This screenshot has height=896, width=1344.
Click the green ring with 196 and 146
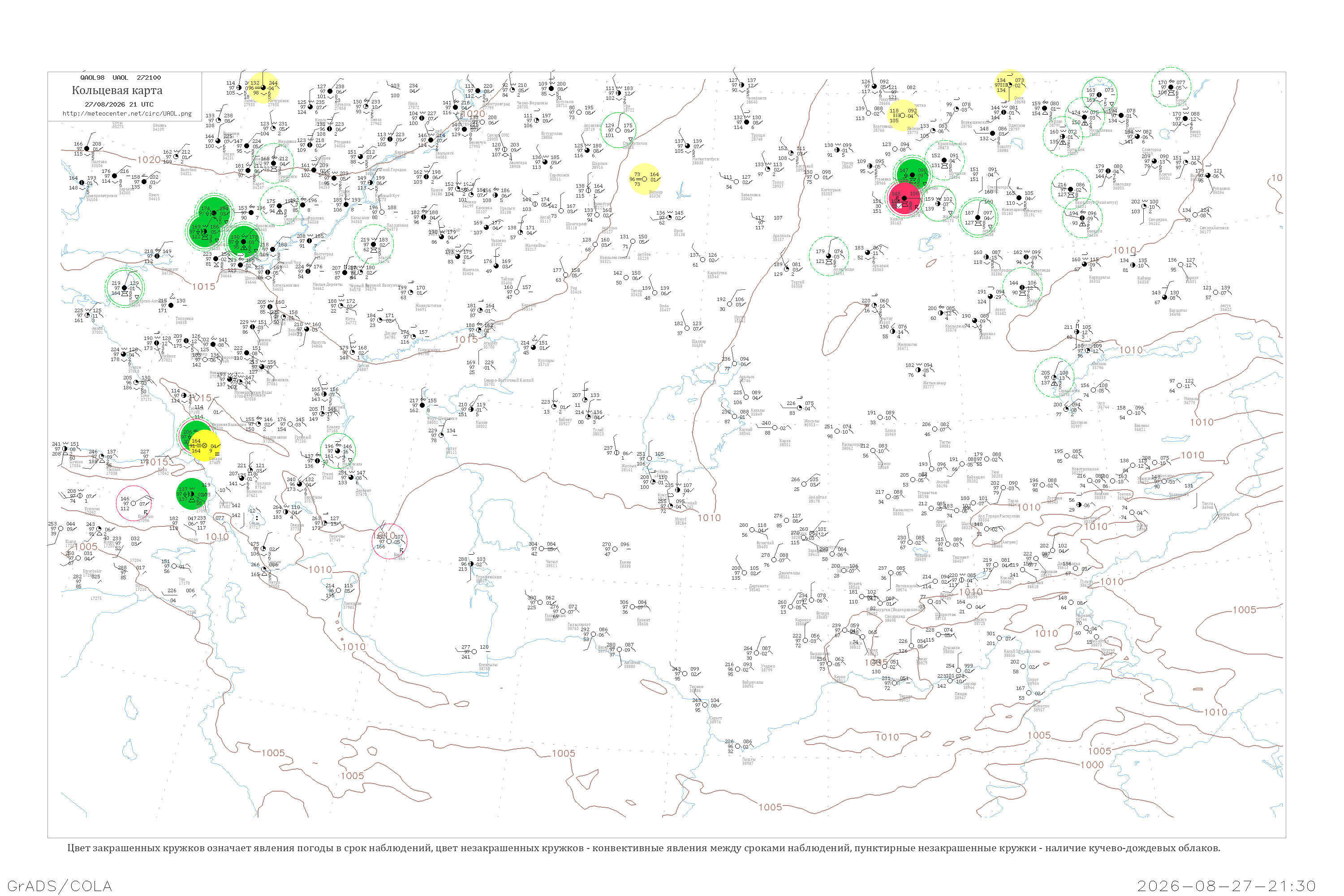point(338,451)
